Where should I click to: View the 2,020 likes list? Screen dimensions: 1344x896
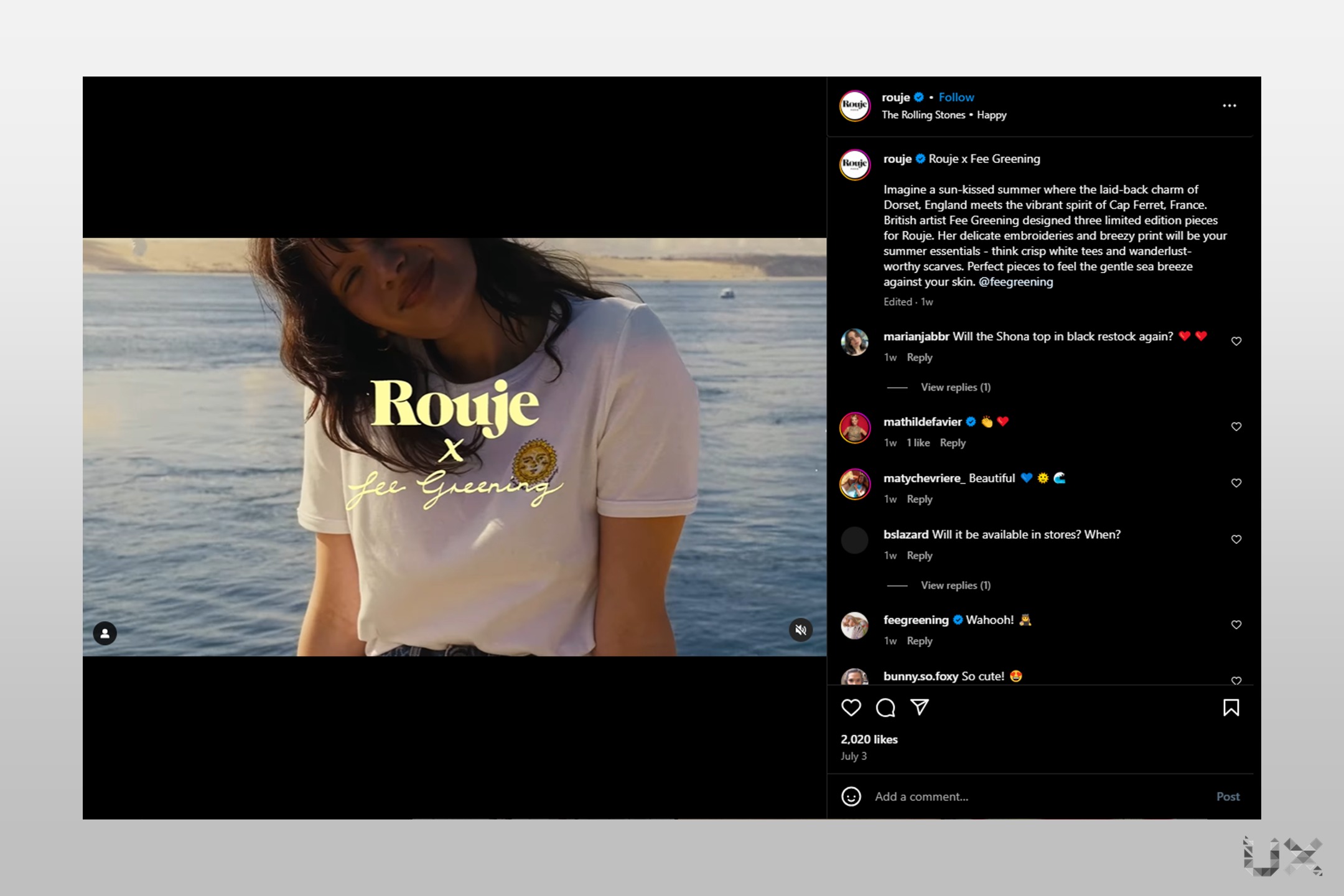coord(869,739)
